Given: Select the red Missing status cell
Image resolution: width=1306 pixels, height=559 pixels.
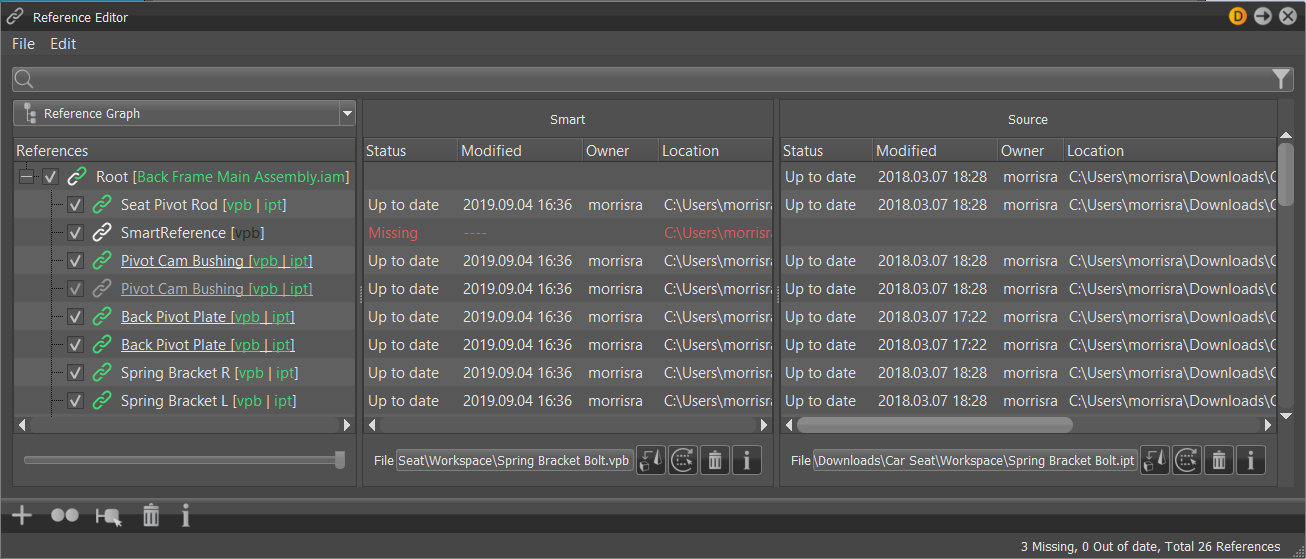Looking at the screenshot, I should click(393, 233).
